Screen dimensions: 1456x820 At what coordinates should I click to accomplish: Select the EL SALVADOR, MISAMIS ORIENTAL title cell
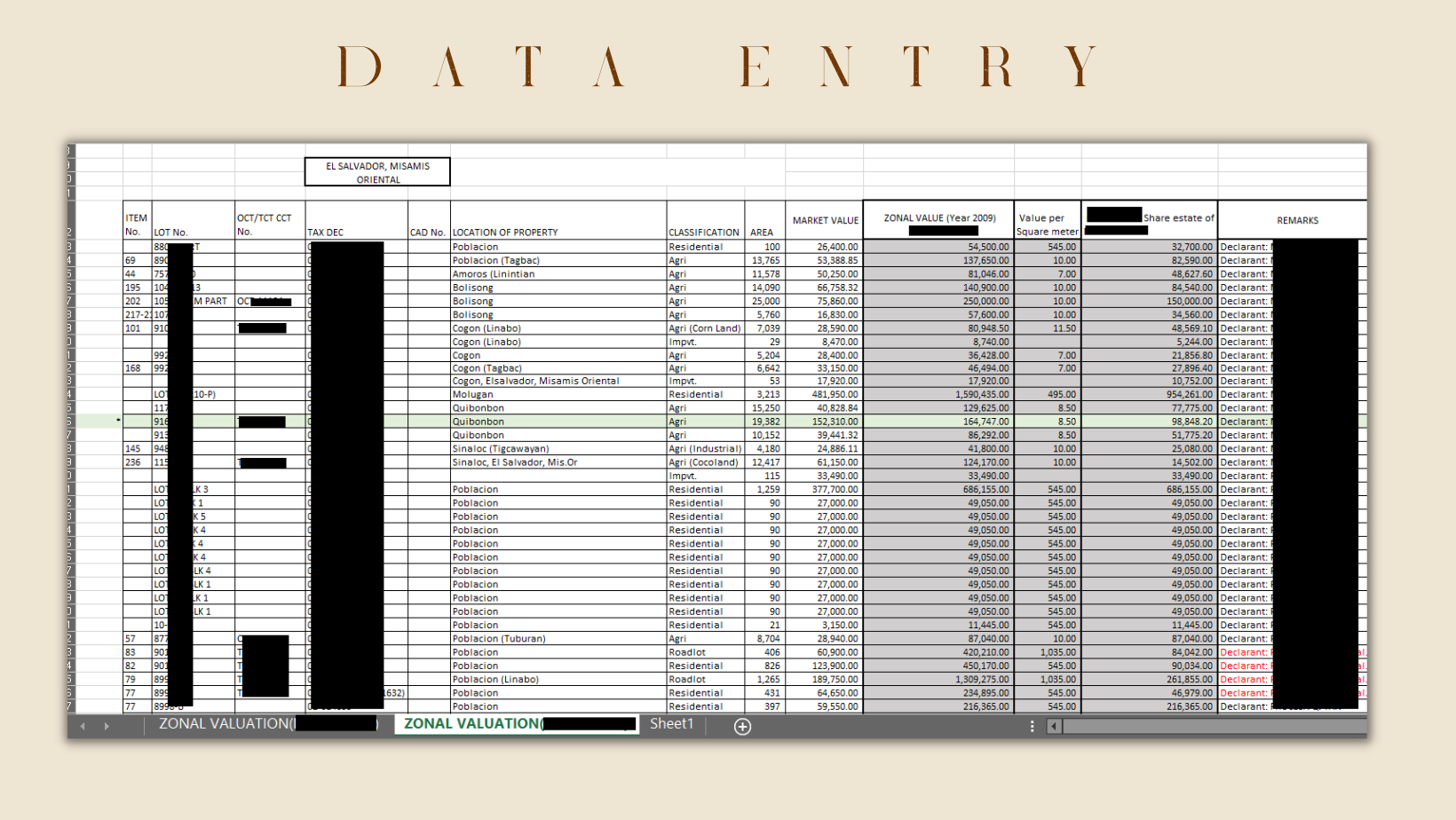point(377,172)
